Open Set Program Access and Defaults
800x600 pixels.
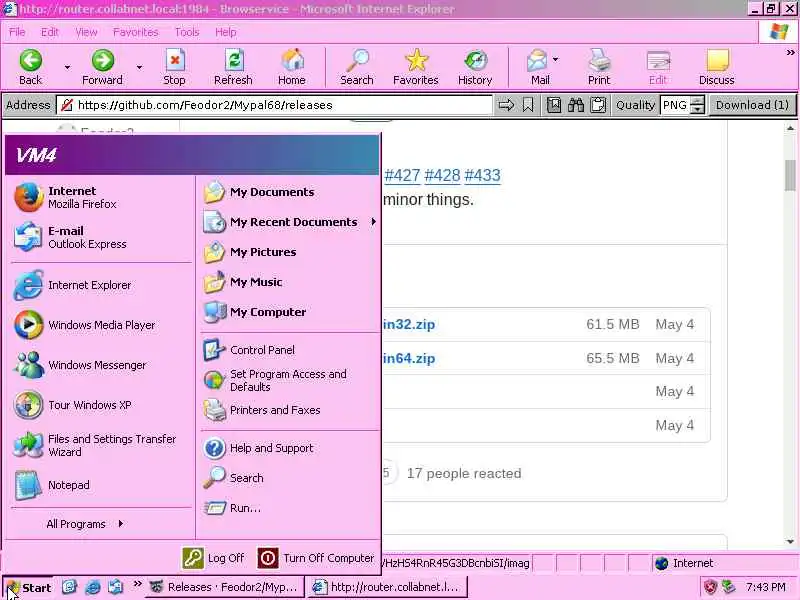[289, 381]
